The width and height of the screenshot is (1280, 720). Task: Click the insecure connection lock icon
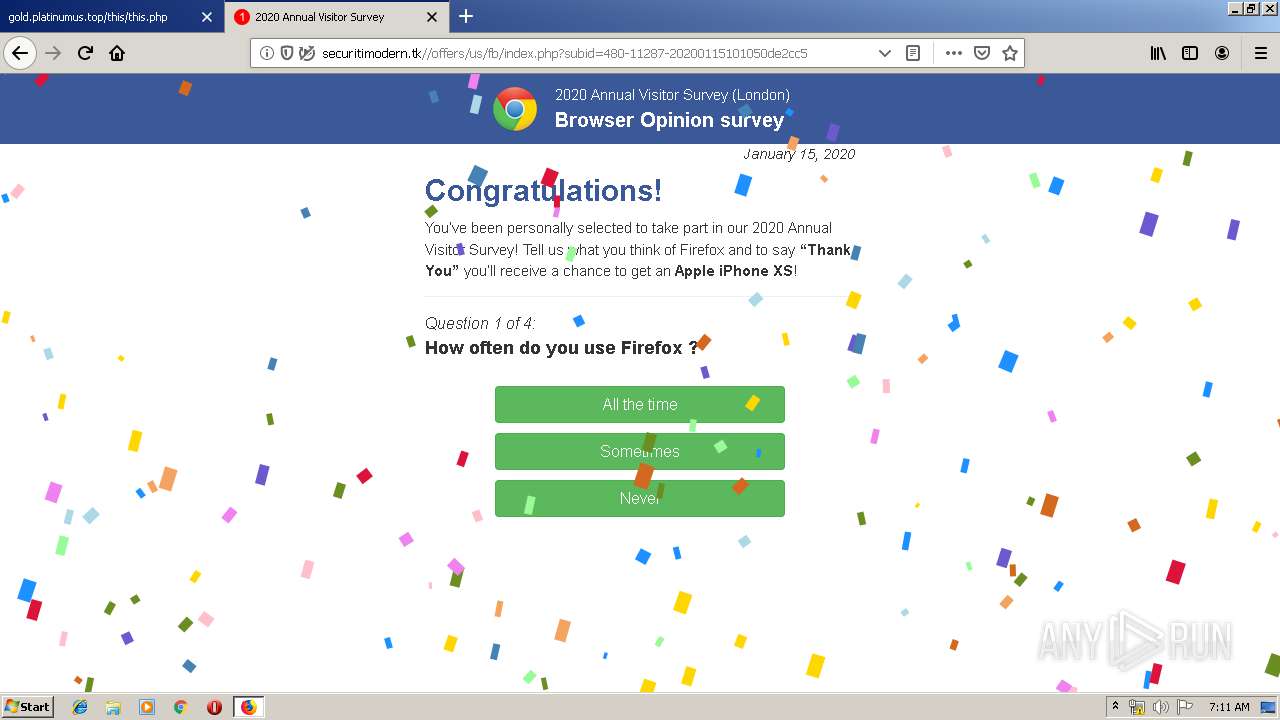[x=307, y=53]
